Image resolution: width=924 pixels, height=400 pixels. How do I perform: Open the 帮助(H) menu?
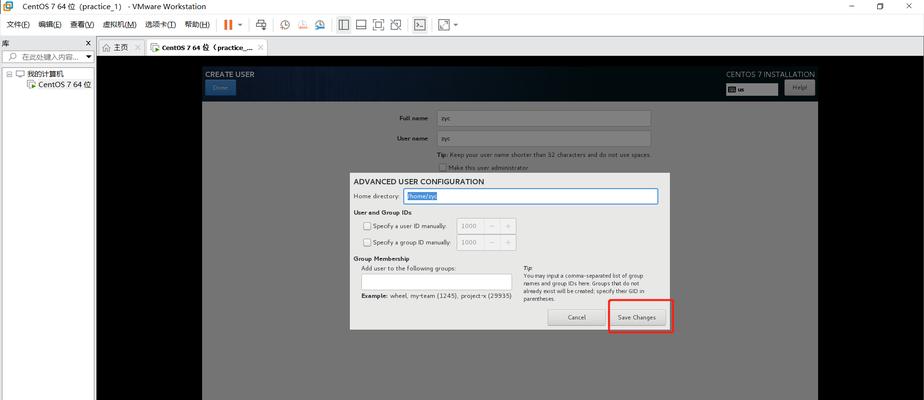click(x=197, y=25)
